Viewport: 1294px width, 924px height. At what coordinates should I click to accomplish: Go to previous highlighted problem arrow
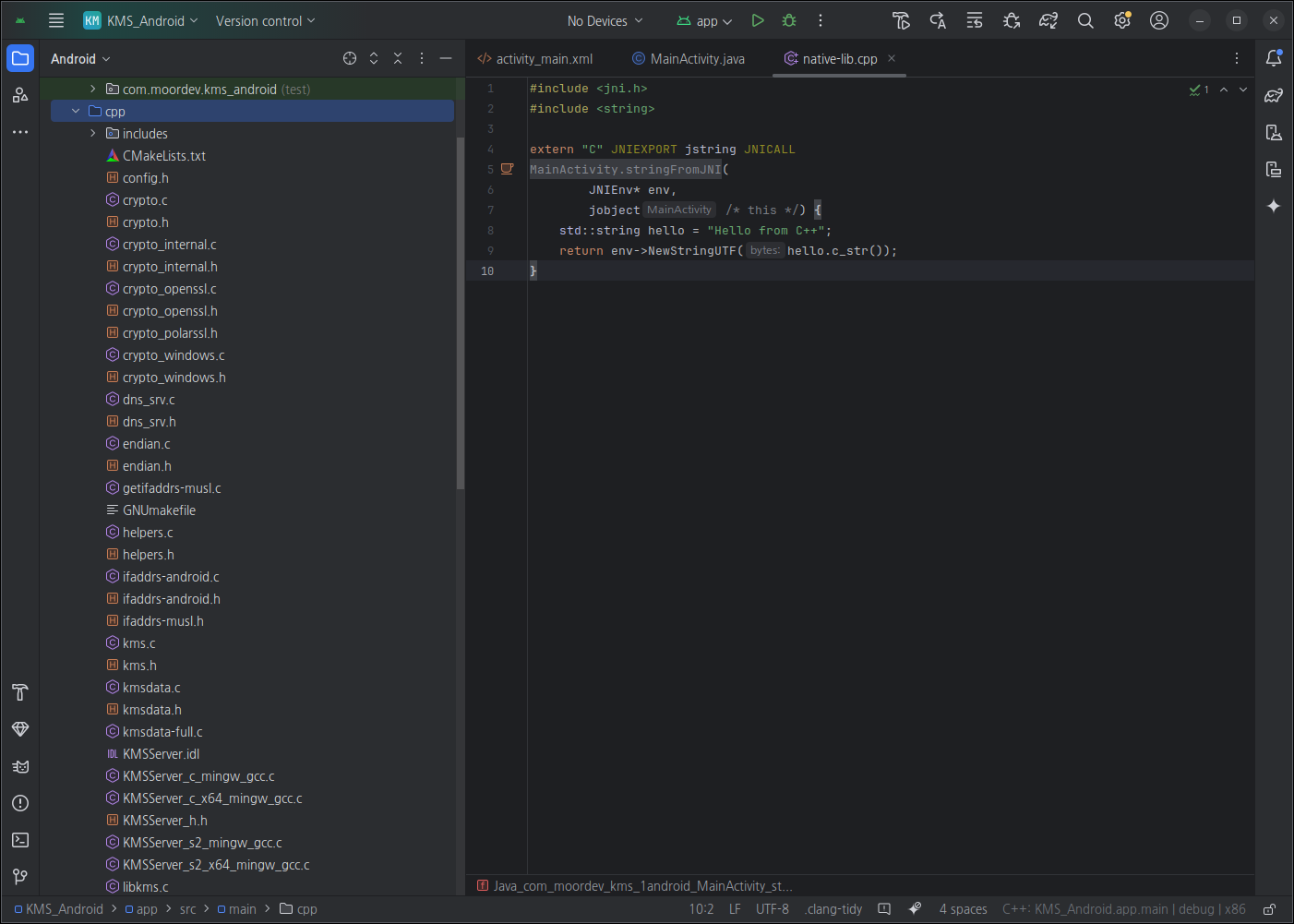click(x=1224, y=90)
